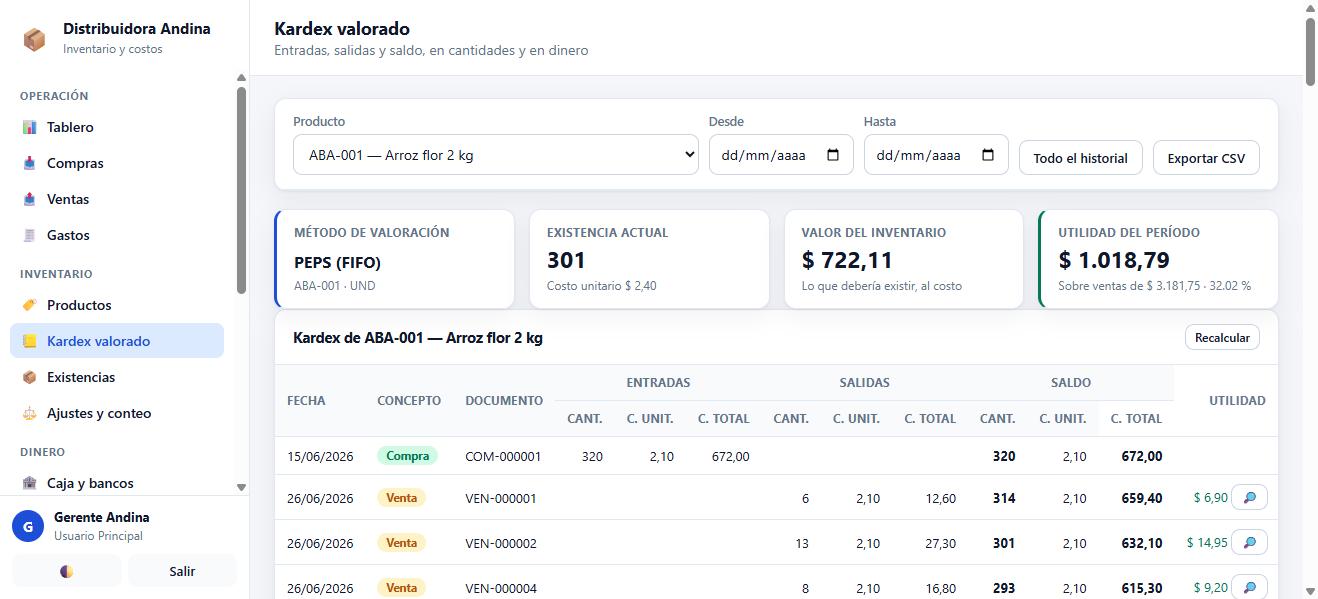Image resolution: width=1318 pixels, height=599 pixels.
Task: Click the Gerente Andina user avatar
Action: [x=27, y=525]
